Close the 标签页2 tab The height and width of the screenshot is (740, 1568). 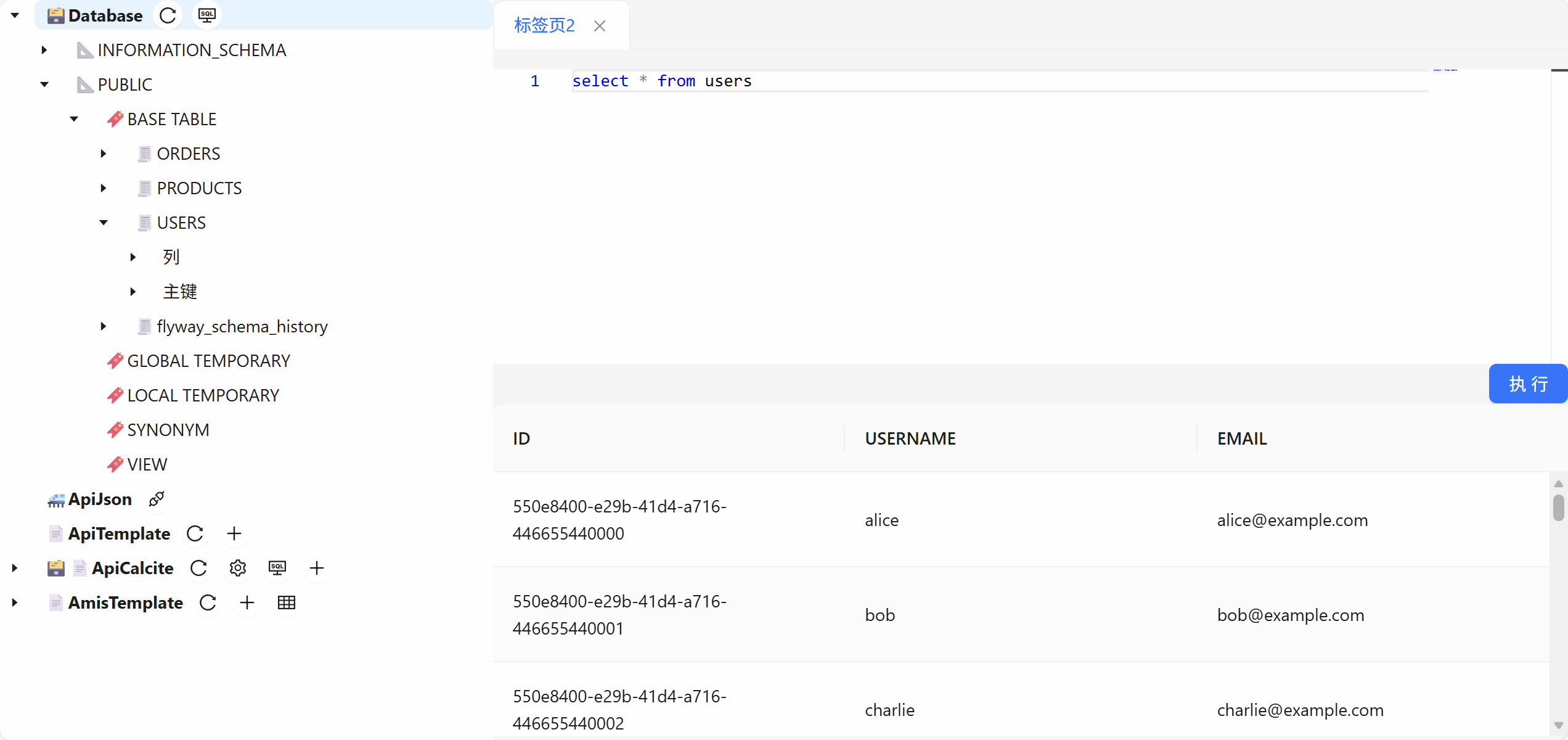tap(600, 26)
